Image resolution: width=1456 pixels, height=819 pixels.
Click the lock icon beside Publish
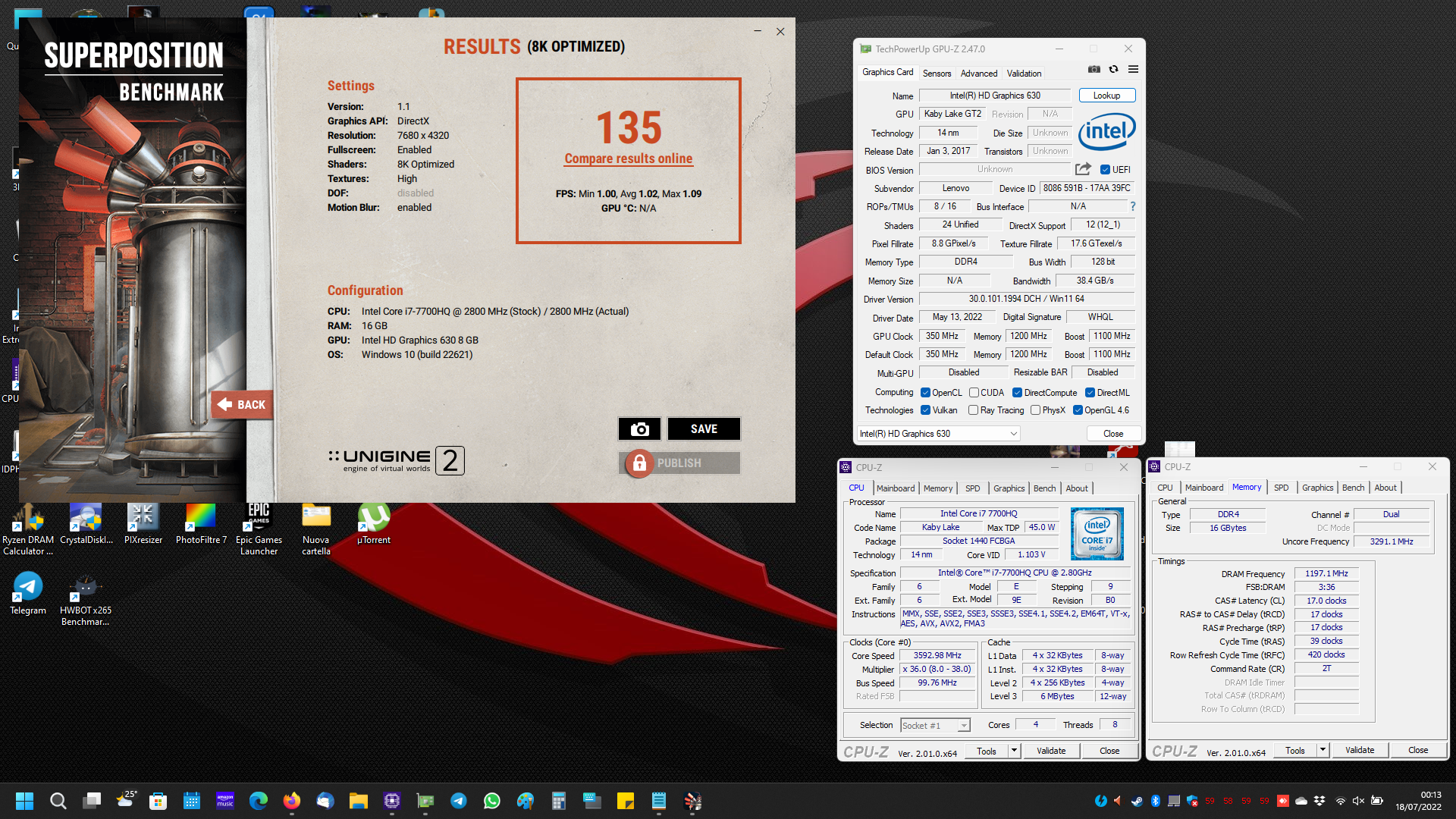[639, 463]
